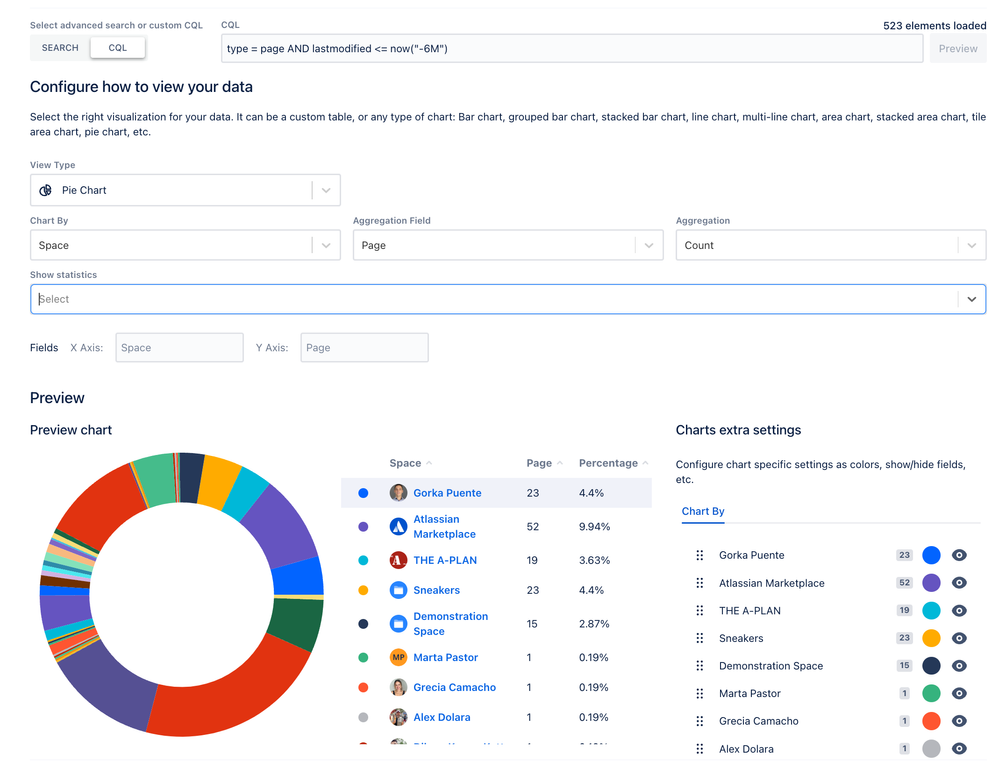Click Sneakers space icon in table

pos(398,590)
